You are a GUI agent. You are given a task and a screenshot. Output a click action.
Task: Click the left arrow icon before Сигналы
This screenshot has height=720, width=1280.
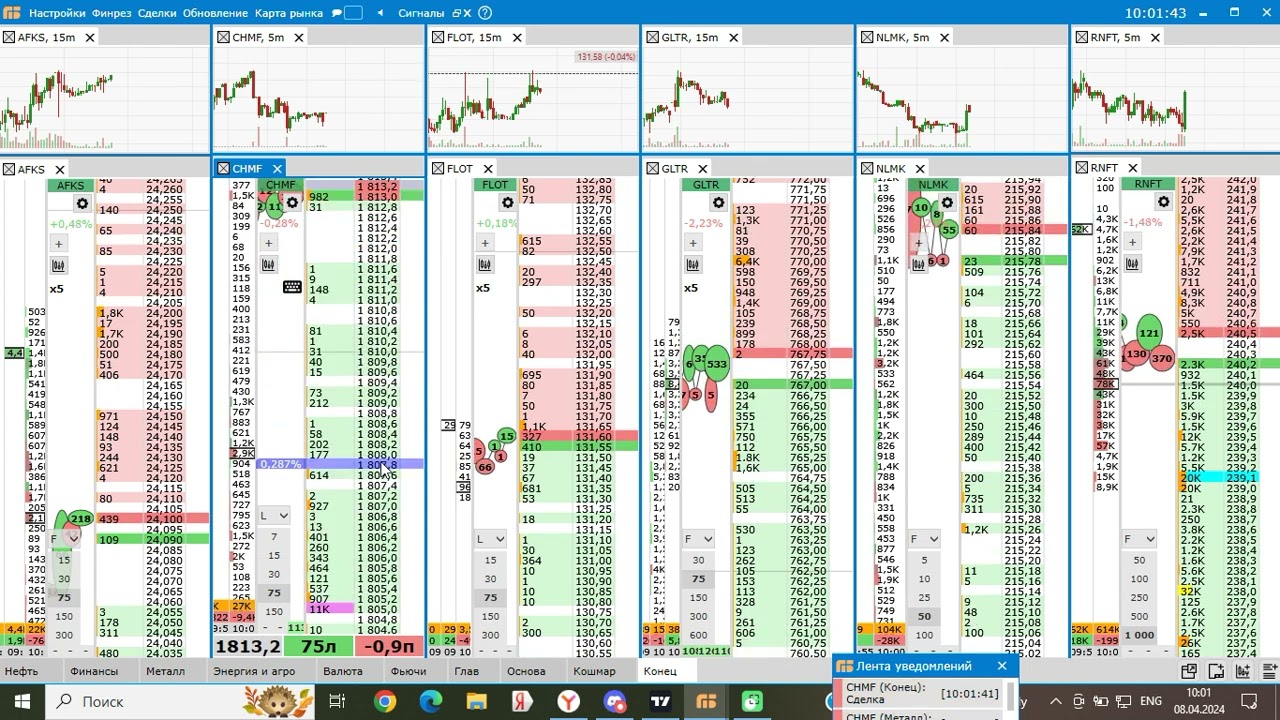coord(380,13)
